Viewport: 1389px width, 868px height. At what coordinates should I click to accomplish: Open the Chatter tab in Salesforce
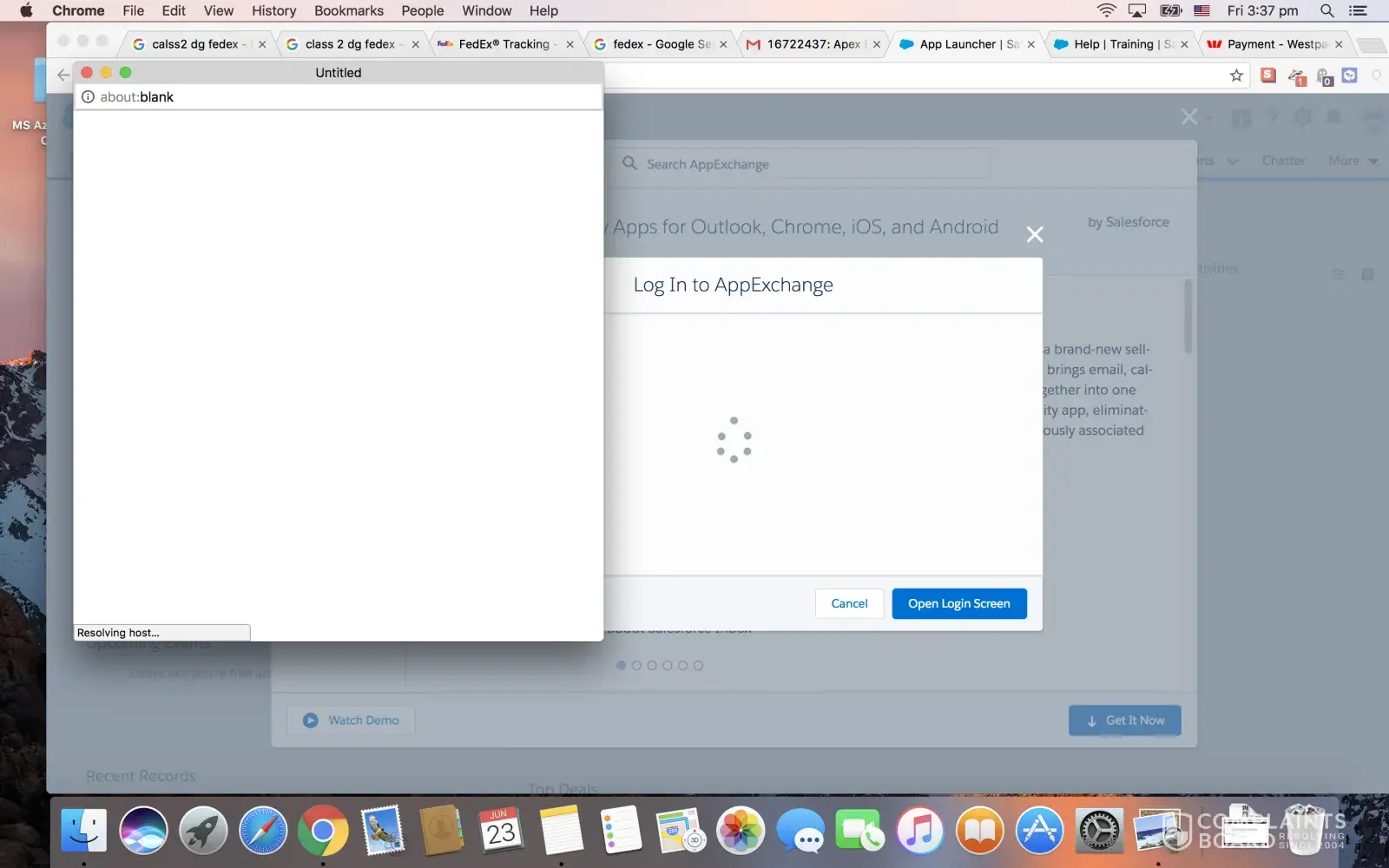point(1283,161)
